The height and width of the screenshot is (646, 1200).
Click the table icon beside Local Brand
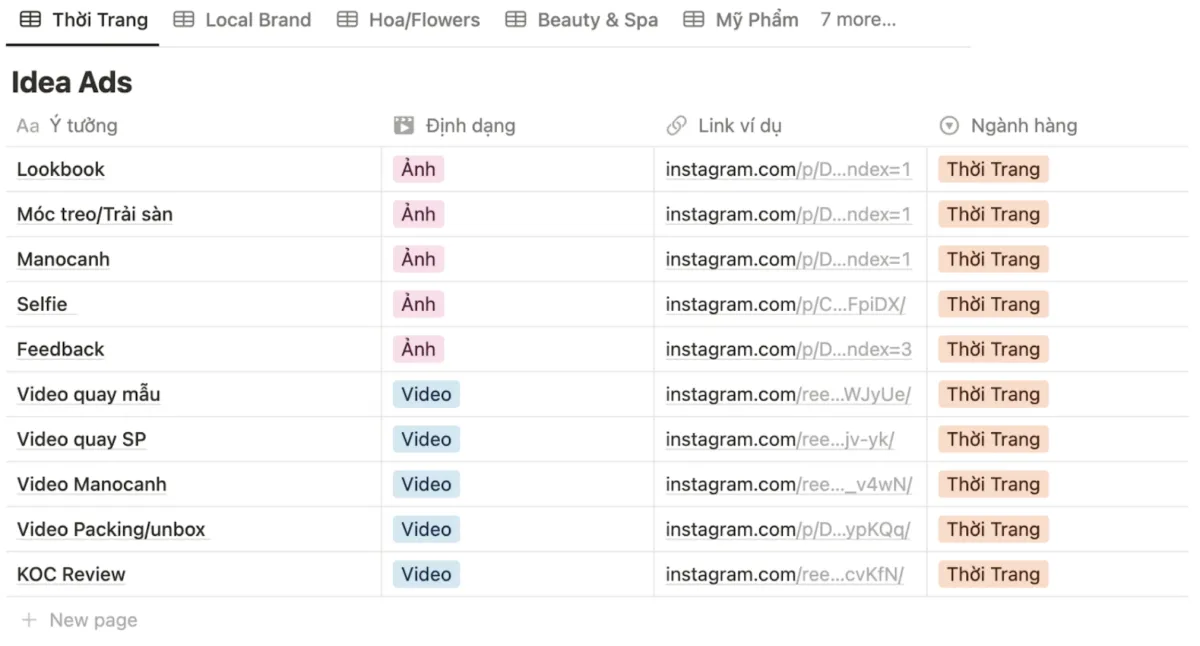[x=184, y=19]
